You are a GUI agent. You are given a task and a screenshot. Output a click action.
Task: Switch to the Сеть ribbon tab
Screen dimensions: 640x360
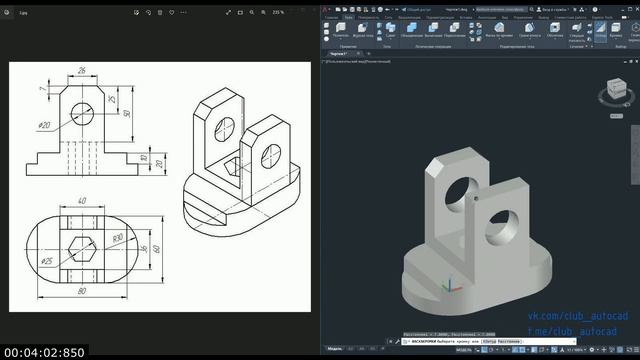point(388,18)
